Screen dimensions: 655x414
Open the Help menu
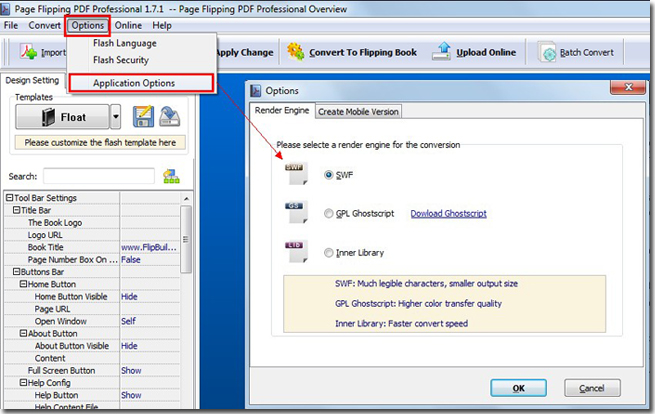[x=162, y=25]
